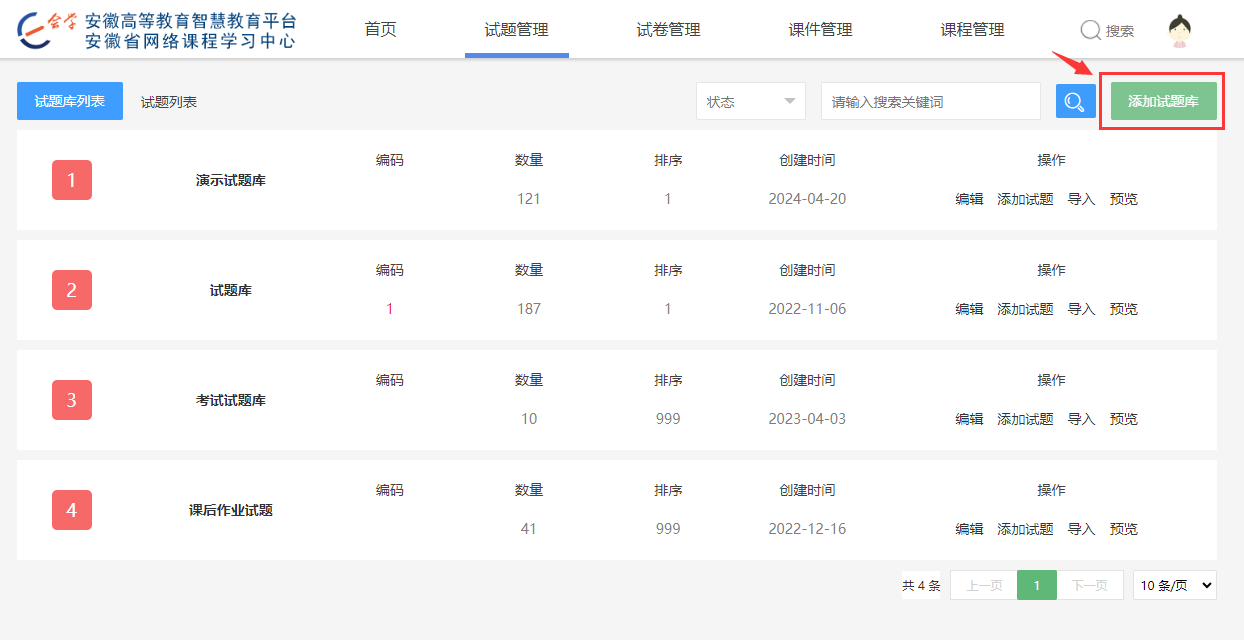Click creation date 2023-04-03
This screenshot has height=640, width=1244.
(807, 419)
